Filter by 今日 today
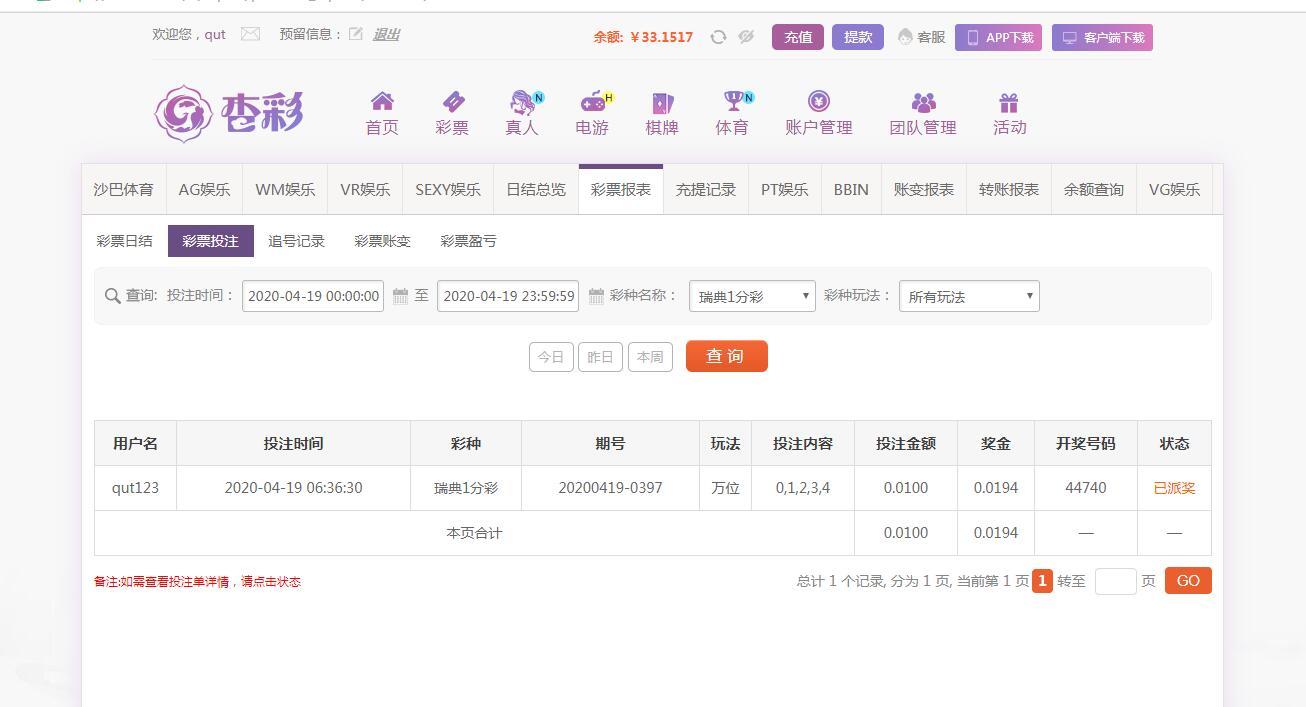This screenshot has width=1306, height=707. (x=551, y=357)
